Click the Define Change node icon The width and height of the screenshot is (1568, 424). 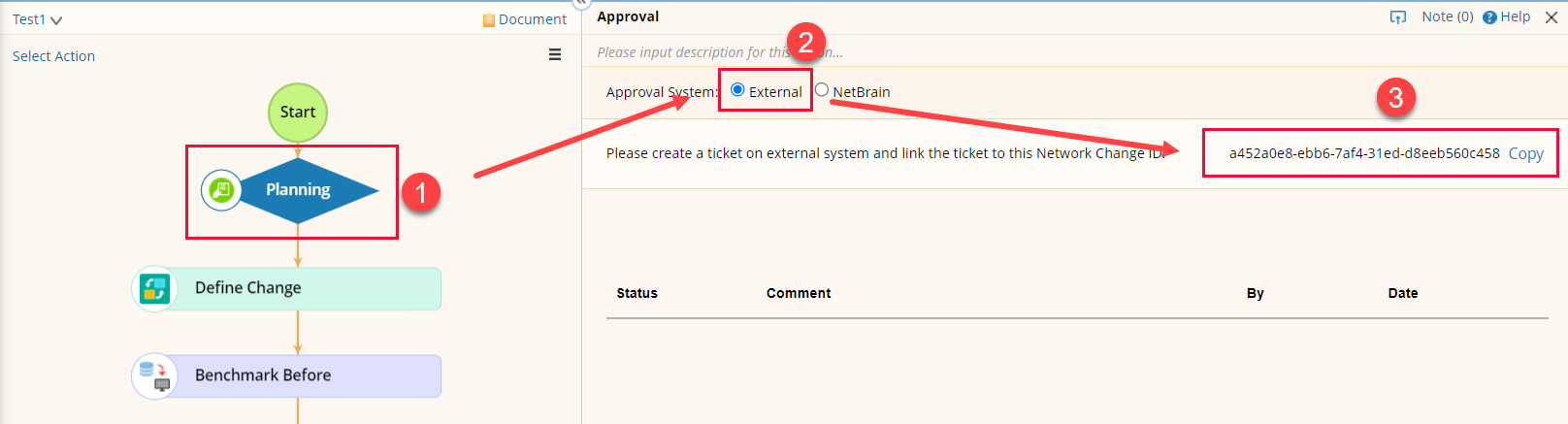click(x=155, y=288)
